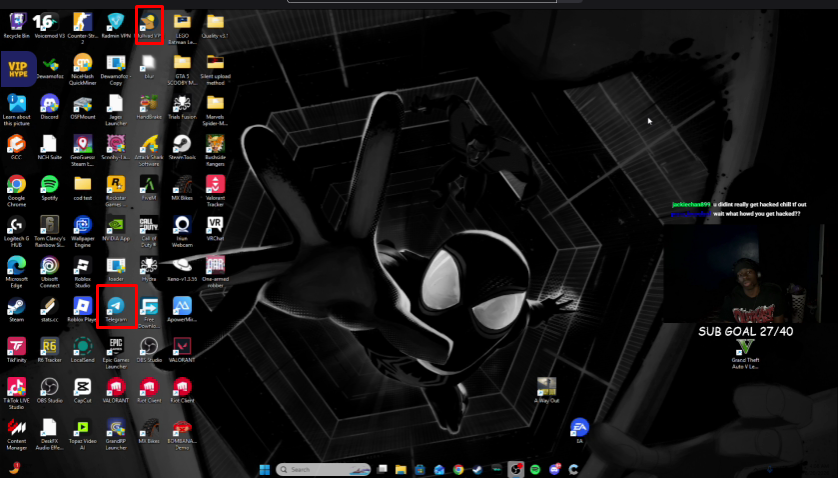Select the Roblox Player shortcut

(82, 310)
